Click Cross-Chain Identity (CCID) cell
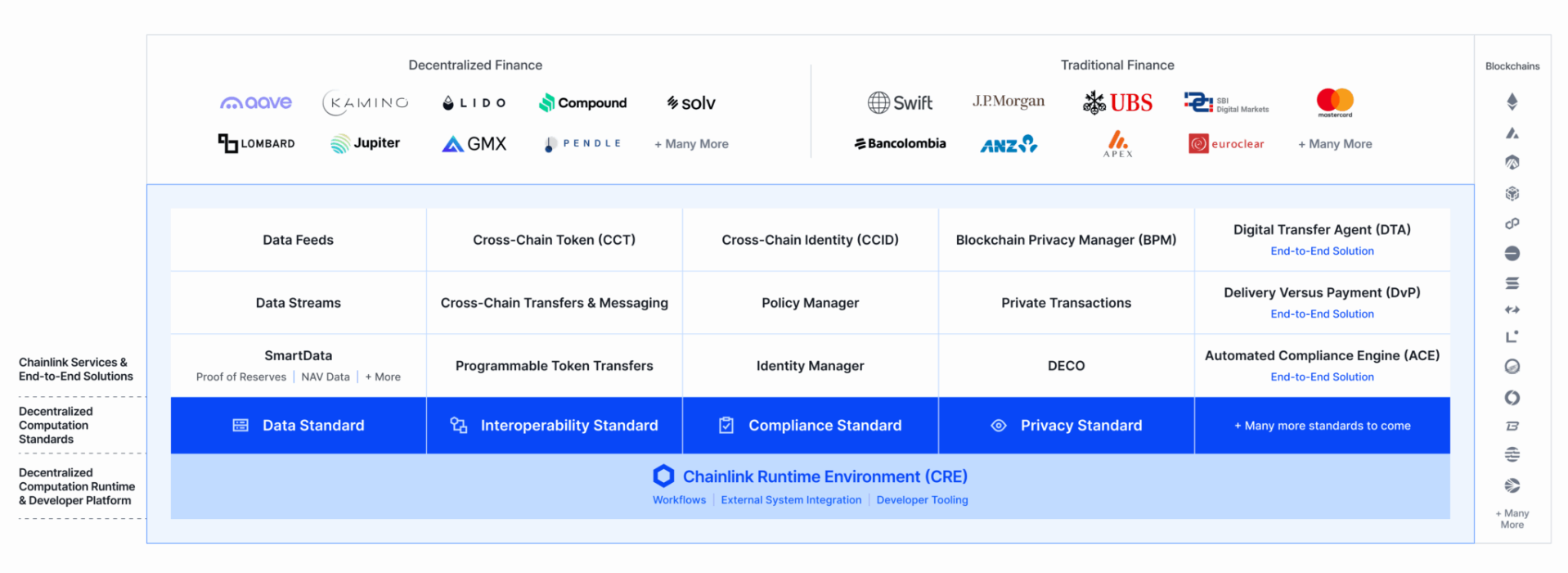This screenshot has height=573, width=1568. click(811, 240)
